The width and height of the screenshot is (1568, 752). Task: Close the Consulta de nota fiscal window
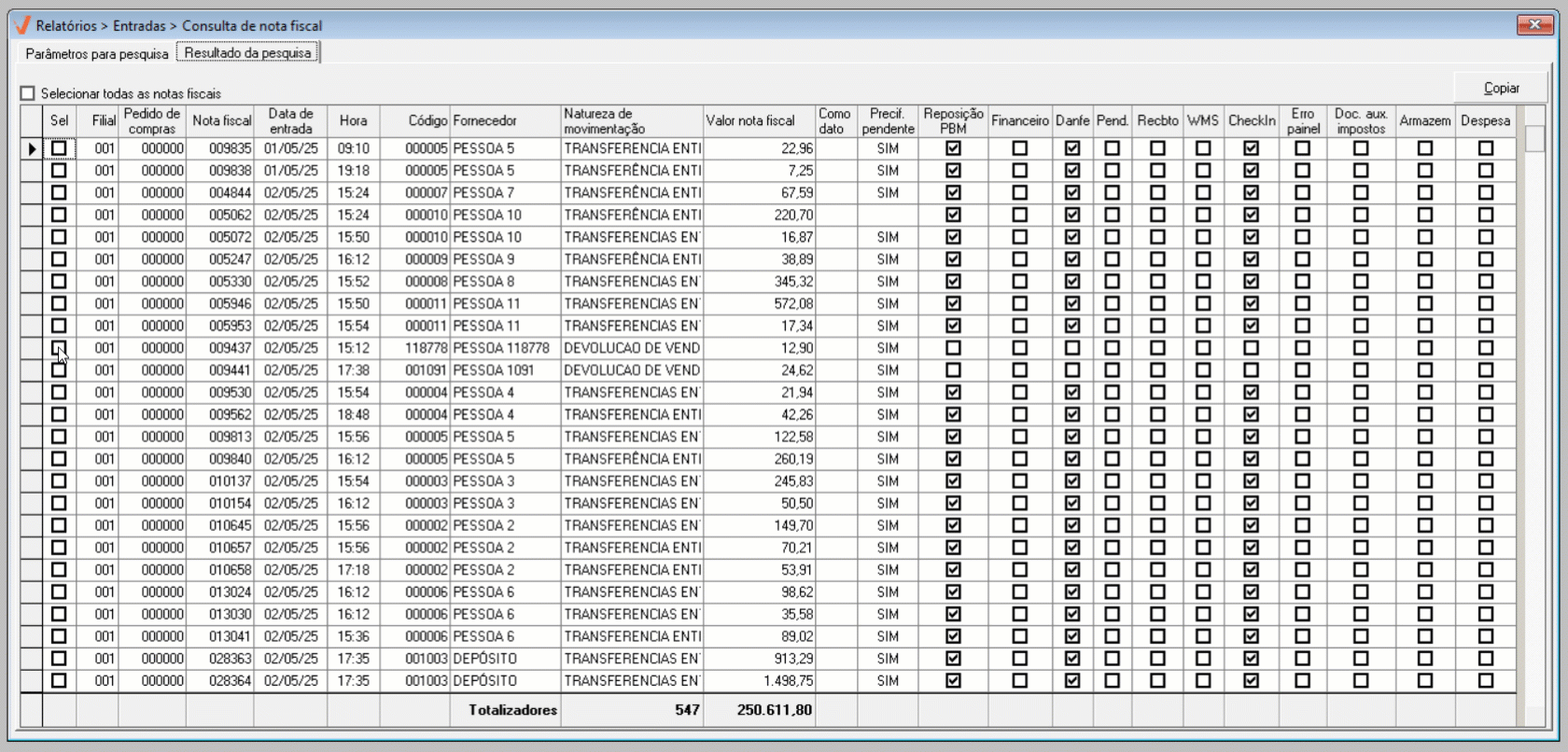pyautogui.click(x=1533, y=25)
